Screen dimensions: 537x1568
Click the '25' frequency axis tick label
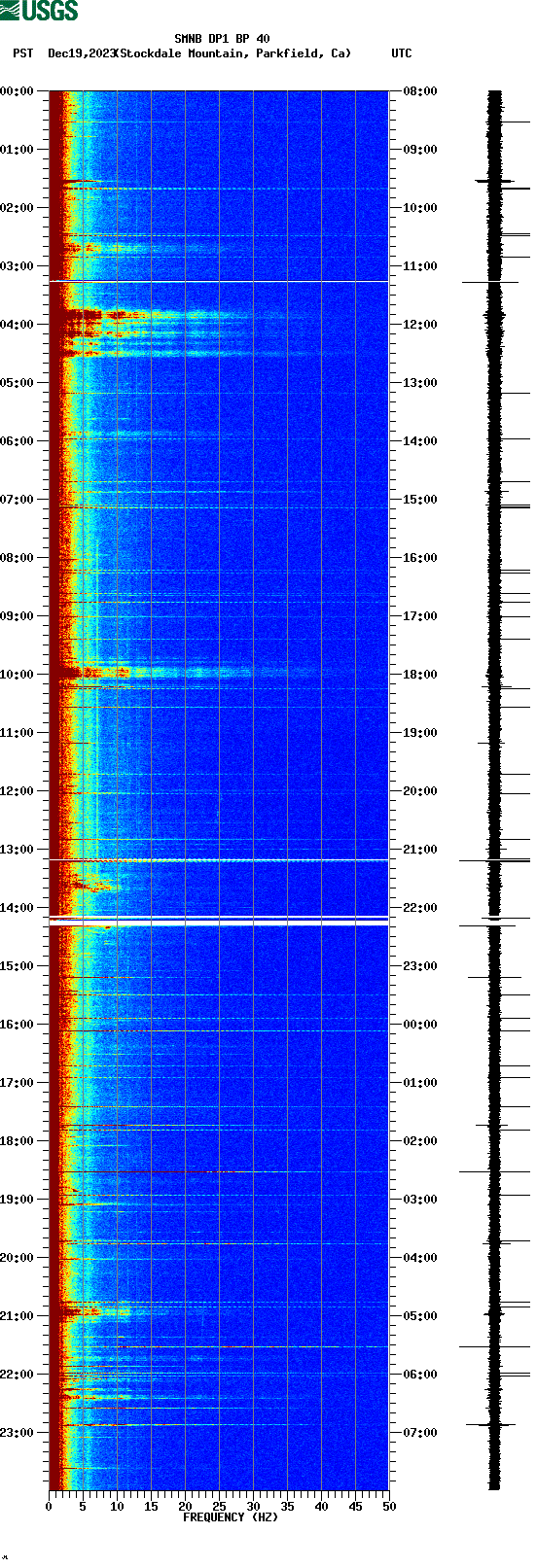click(x=219, y=1507)
